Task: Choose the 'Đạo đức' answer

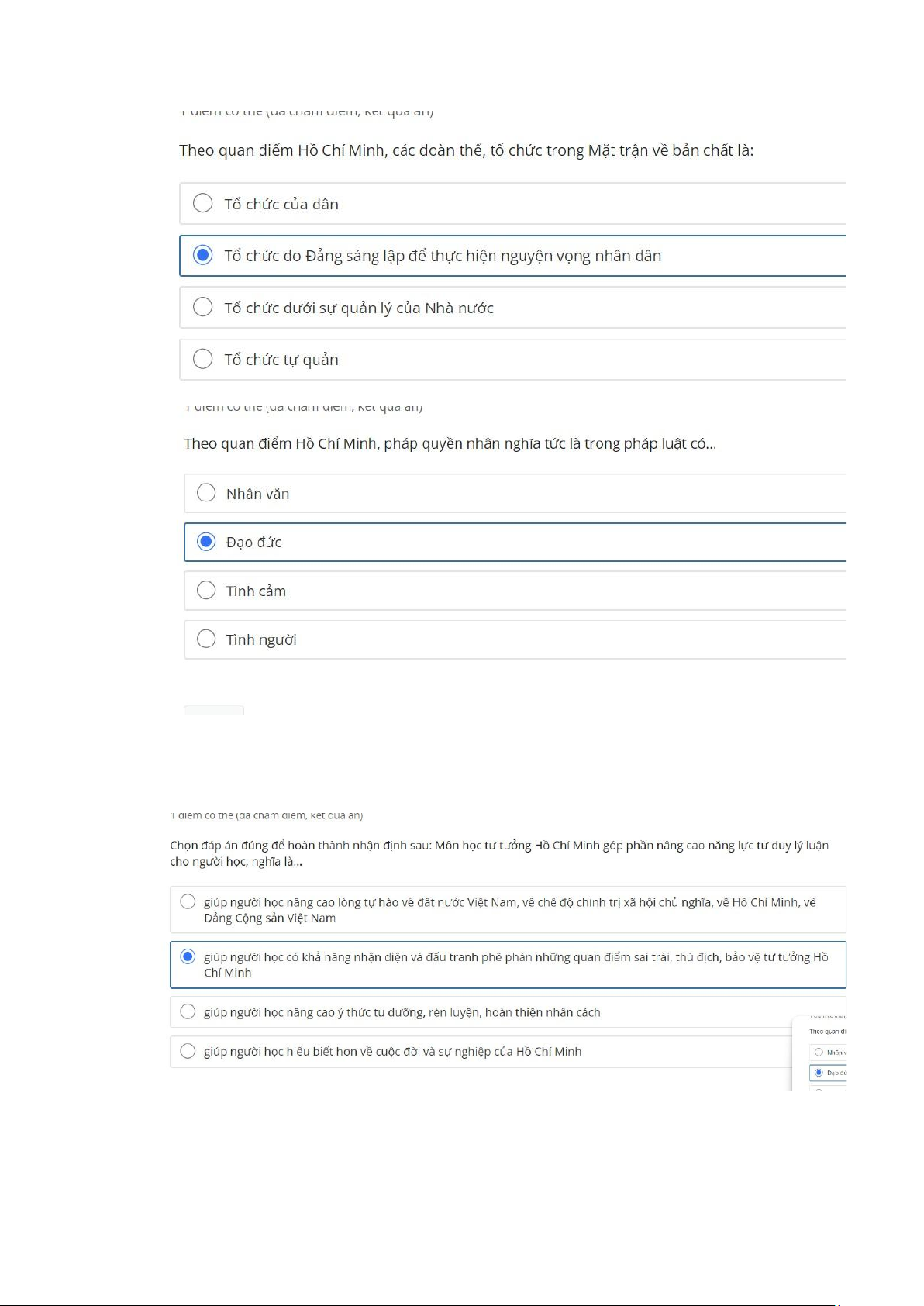Action: point(206,542)
